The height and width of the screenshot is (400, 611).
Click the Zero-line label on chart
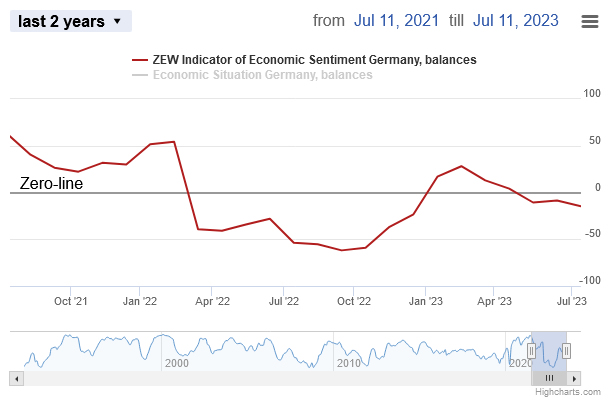[x=51, y=184]
